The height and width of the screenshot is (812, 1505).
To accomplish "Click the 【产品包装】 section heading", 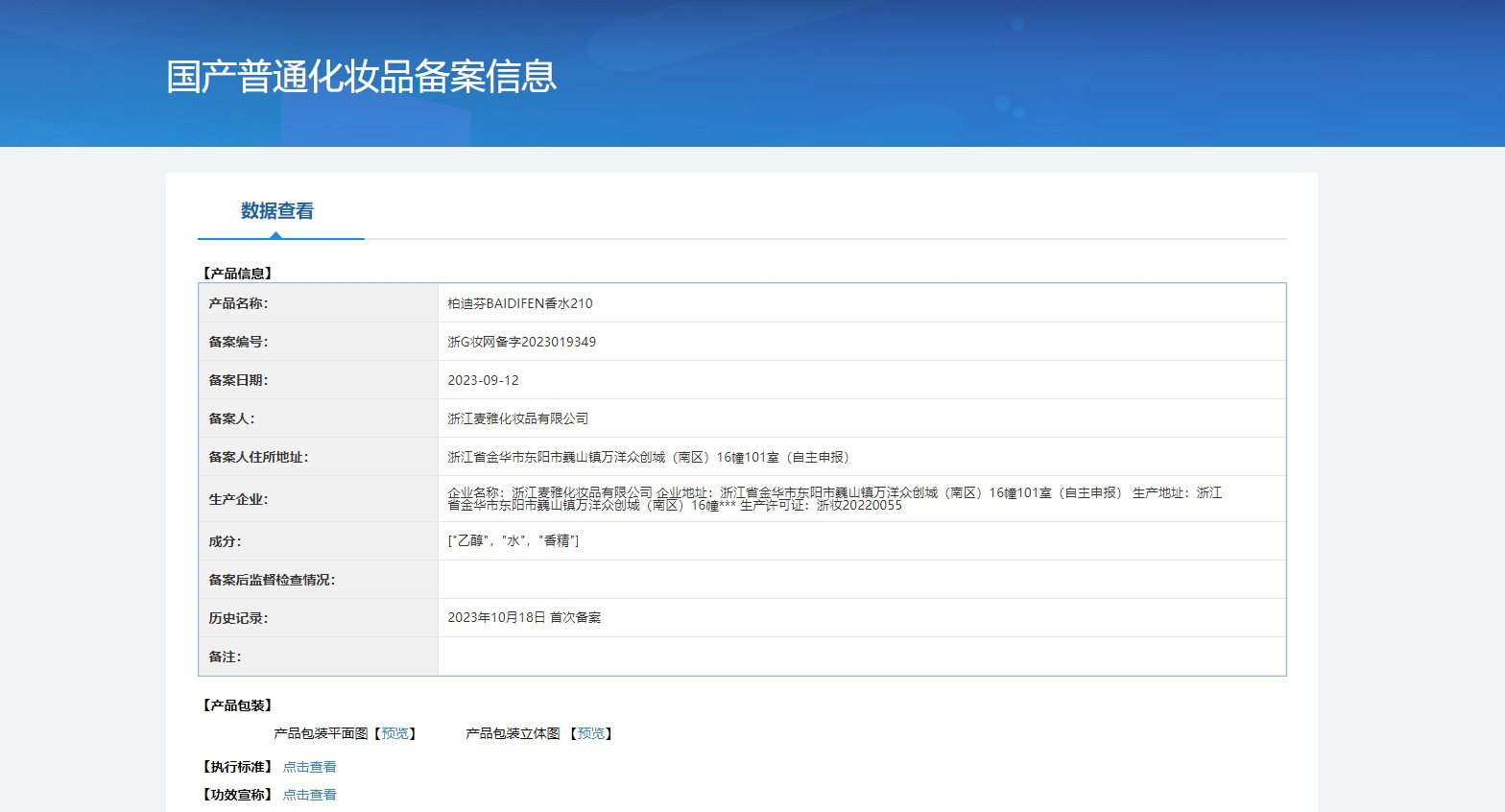I will [237, 705].
